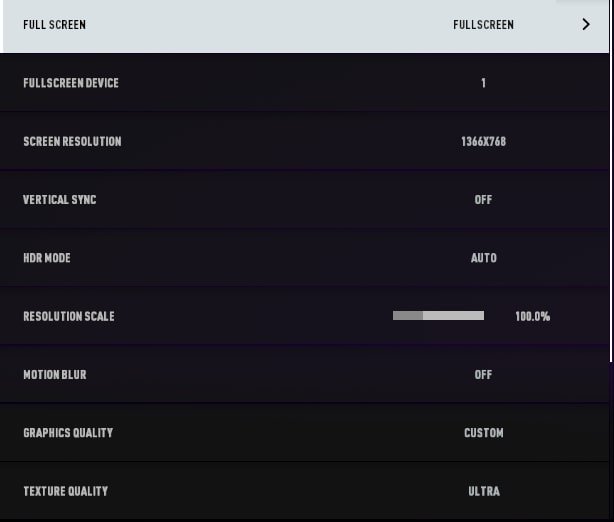Select the Resolution Scale setting label

69,317
